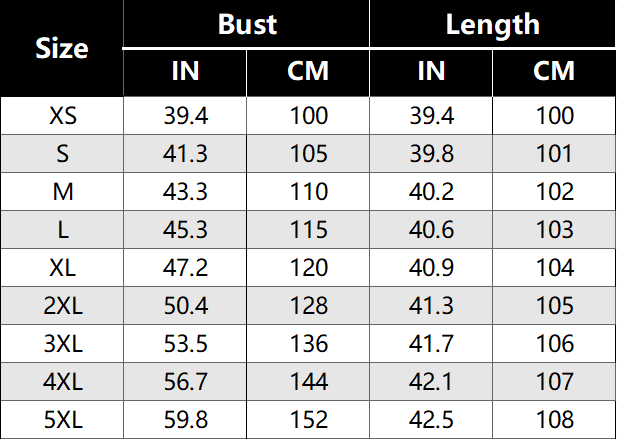Click the IN subheader under Bust
The height and width of the screenshot is (440, 617).
pos(185,71)
